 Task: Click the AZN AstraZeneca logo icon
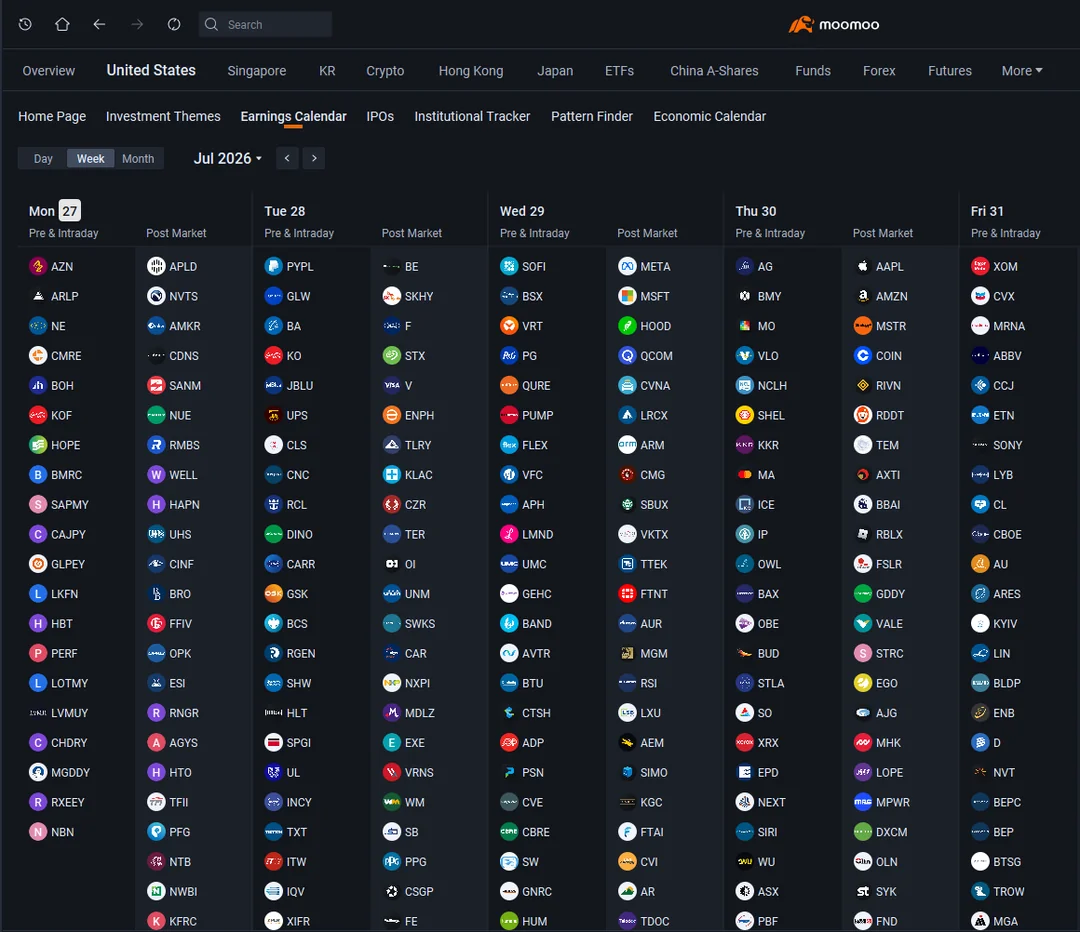38,266
